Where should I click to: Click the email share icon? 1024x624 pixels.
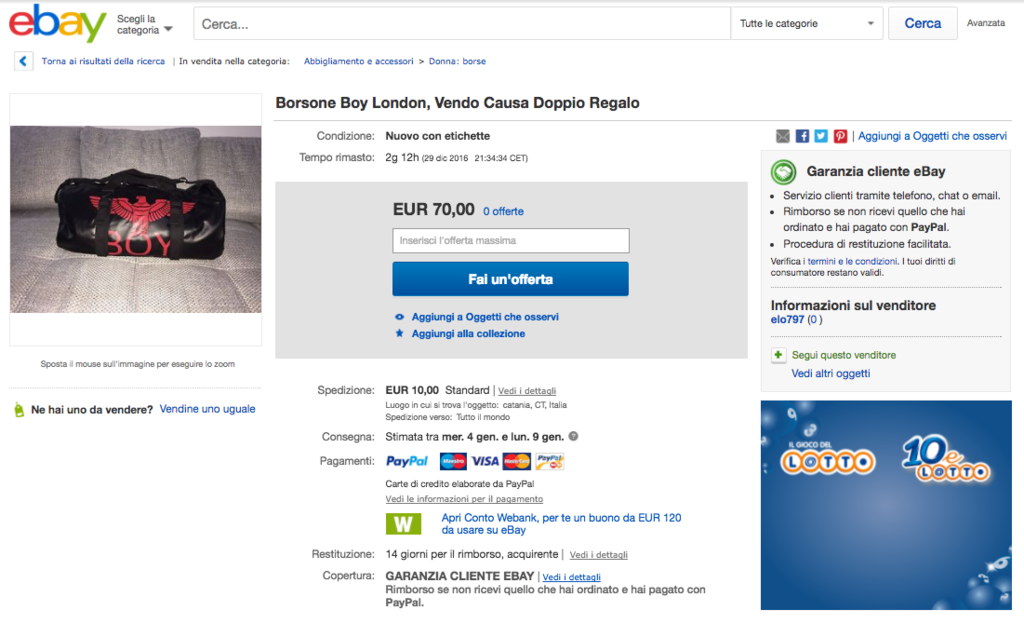pyautogui.click(x=783, y=136)
